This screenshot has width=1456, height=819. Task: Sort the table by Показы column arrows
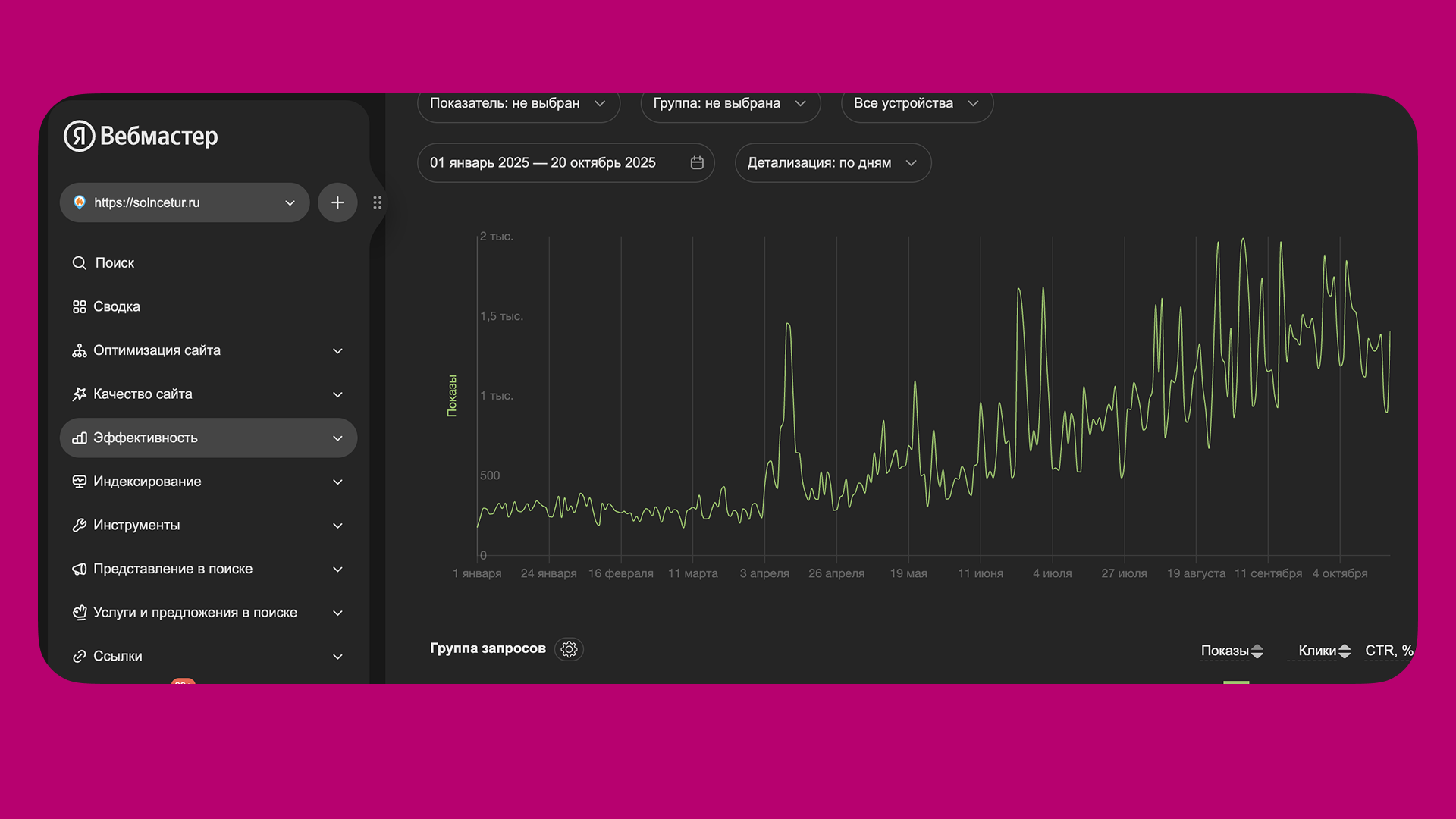point(1257,651)
